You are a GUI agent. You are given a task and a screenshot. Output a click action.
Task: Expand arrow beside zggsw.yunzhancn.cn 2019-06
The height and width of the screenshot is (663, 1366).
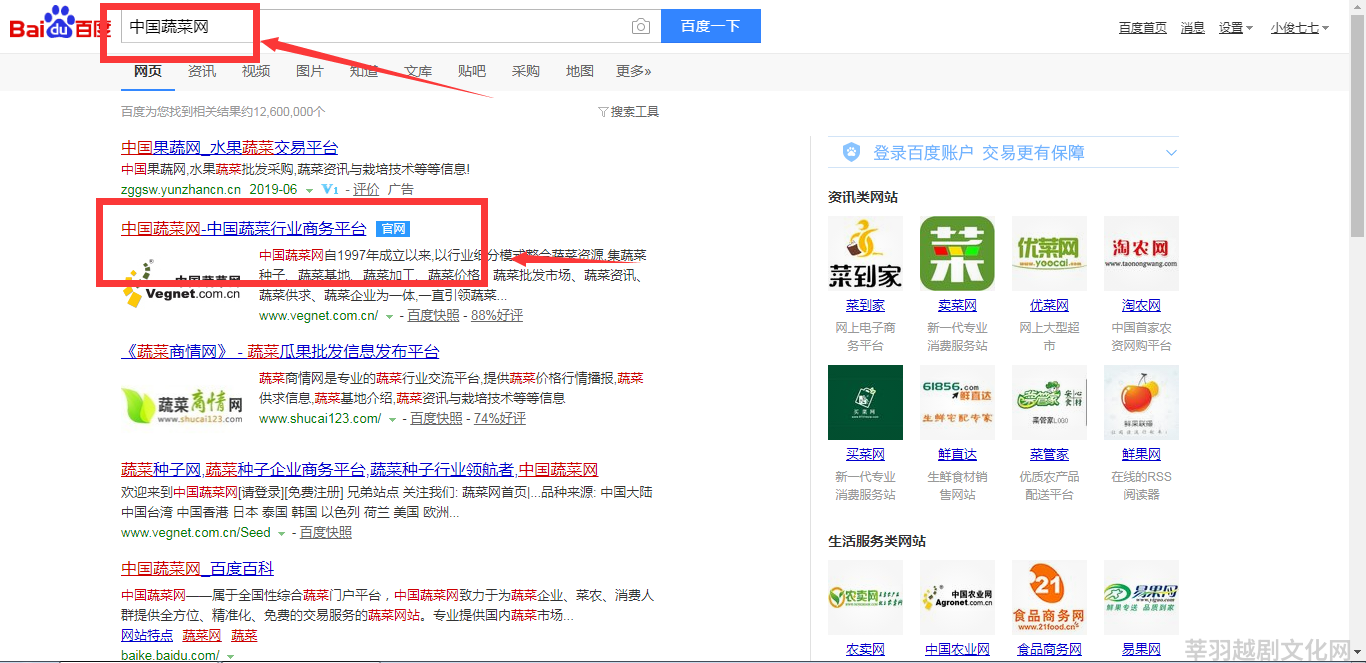point(309,190)
